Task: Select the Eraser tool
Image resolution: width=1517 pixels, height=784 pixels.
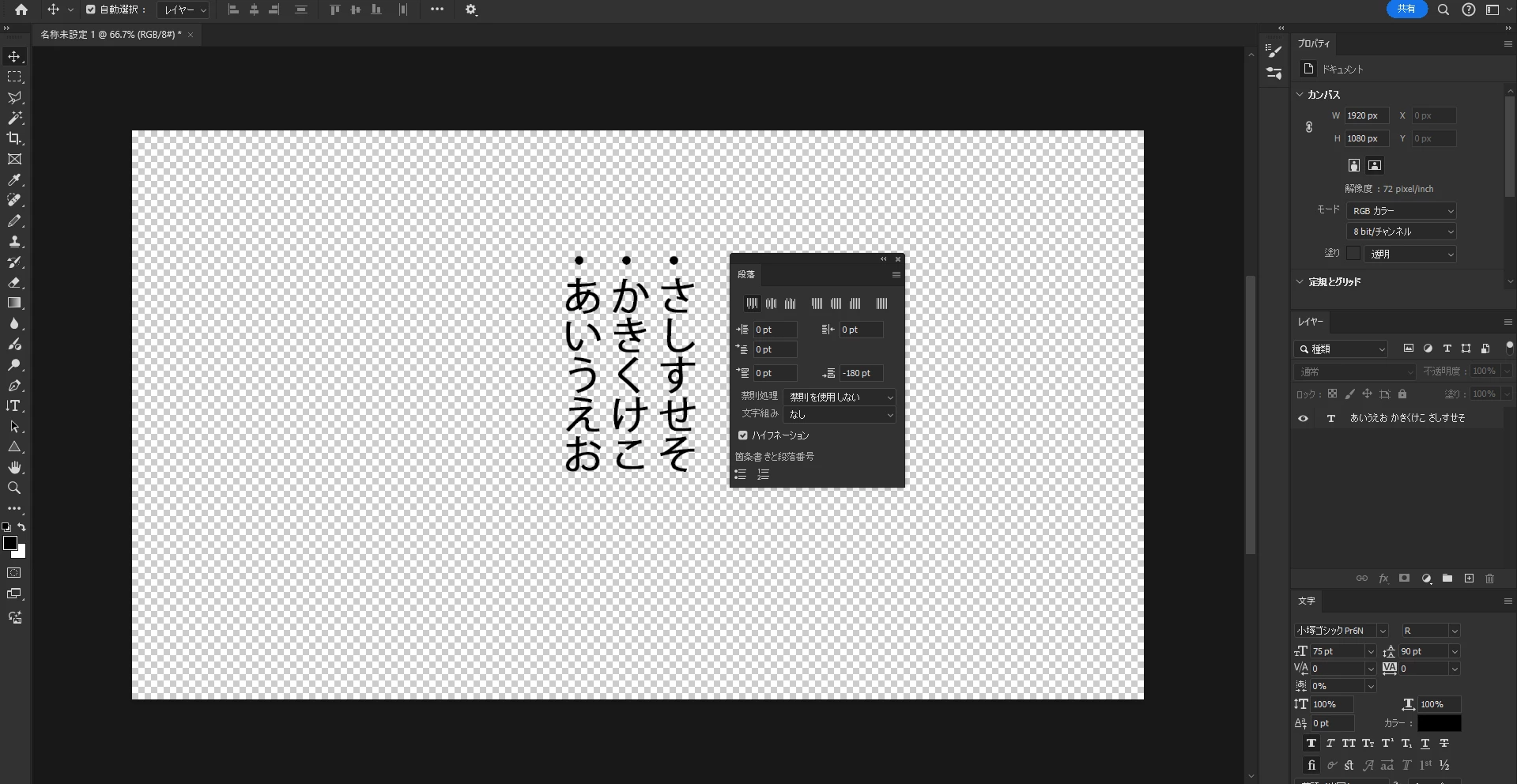Action: 14,283
